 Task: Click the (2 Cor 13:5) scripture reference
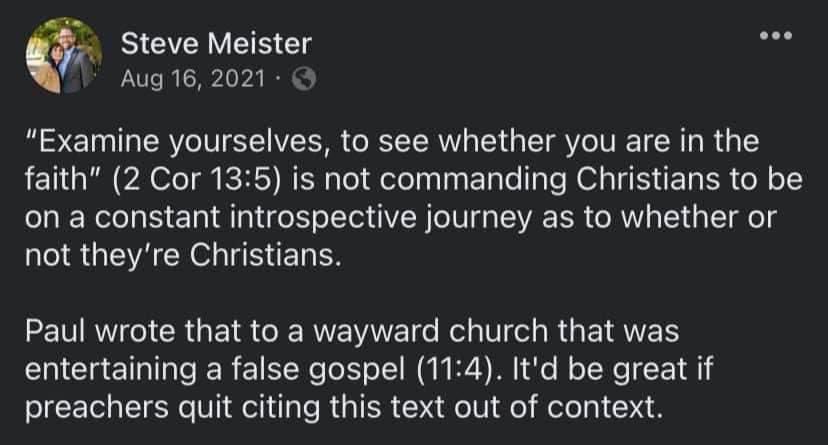pos(196,179)
